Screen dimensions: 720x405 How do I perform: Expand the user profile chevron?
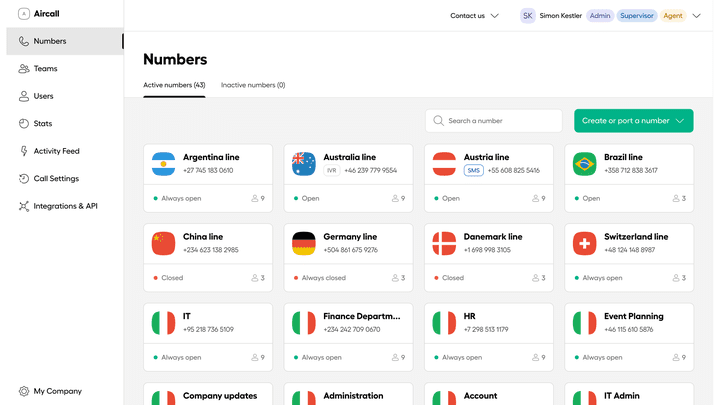[x=697, y=16]
